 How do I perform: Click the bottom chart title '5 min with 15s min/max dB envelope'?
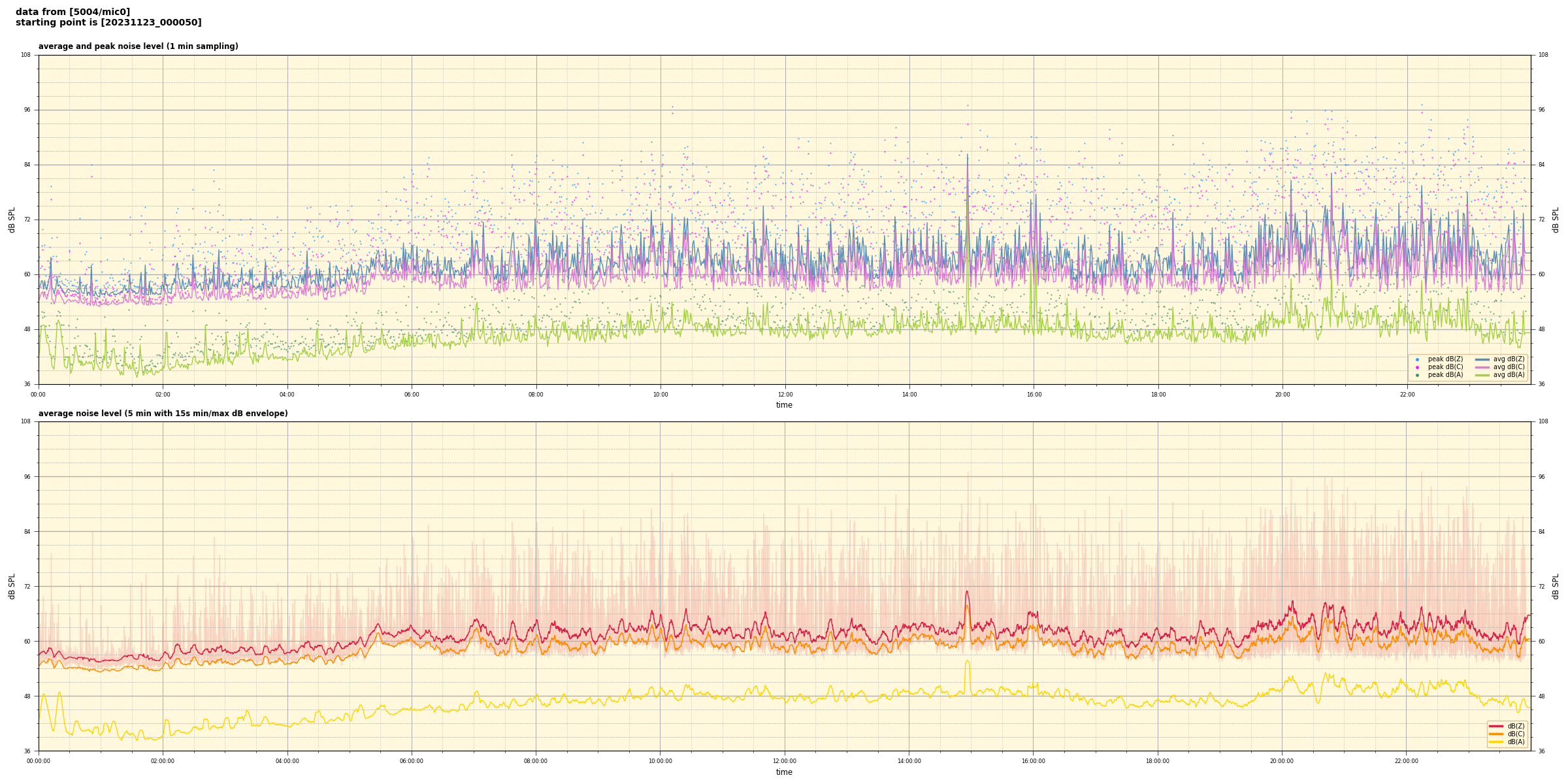point(163,414)
